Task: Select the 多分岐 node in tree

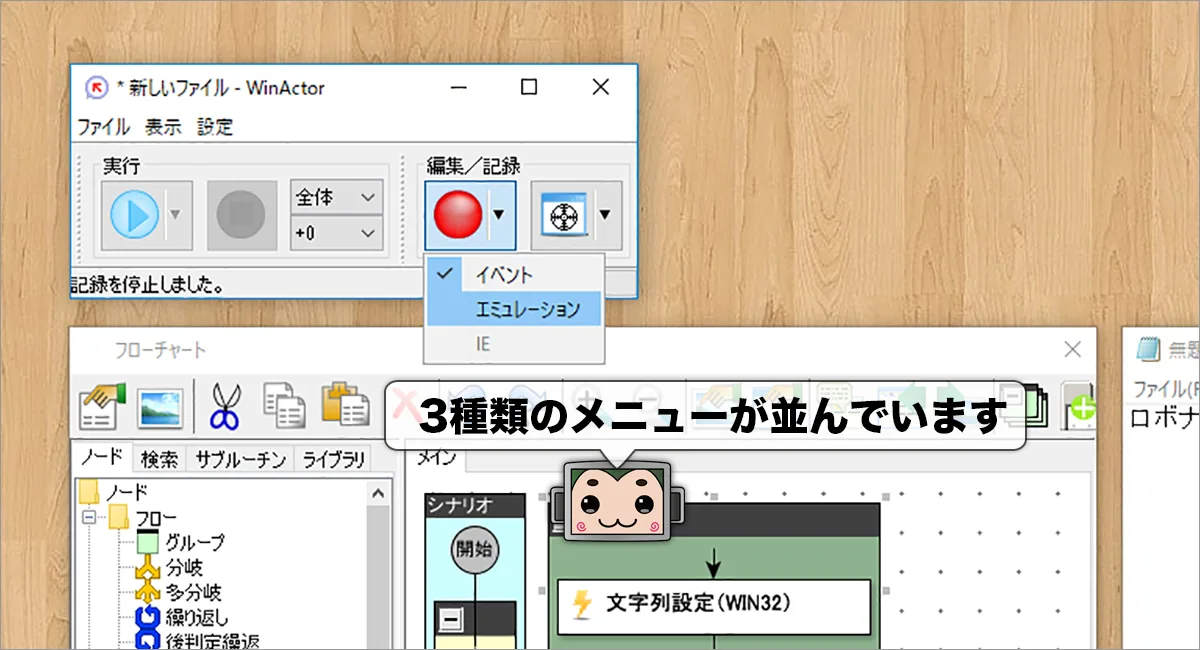Action: (x=193, y=594)
